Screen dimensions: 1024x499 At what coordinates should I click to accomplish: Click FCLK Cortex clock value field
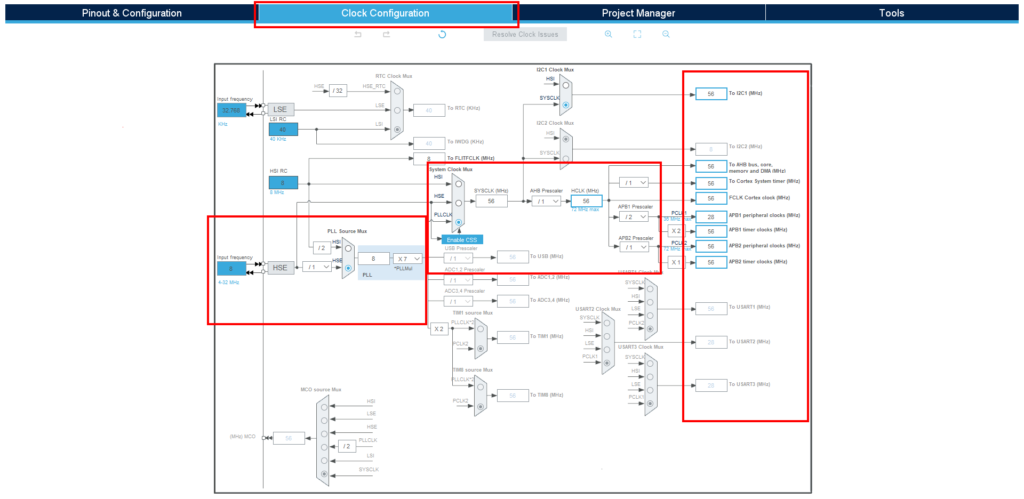(x=711, y=198)
